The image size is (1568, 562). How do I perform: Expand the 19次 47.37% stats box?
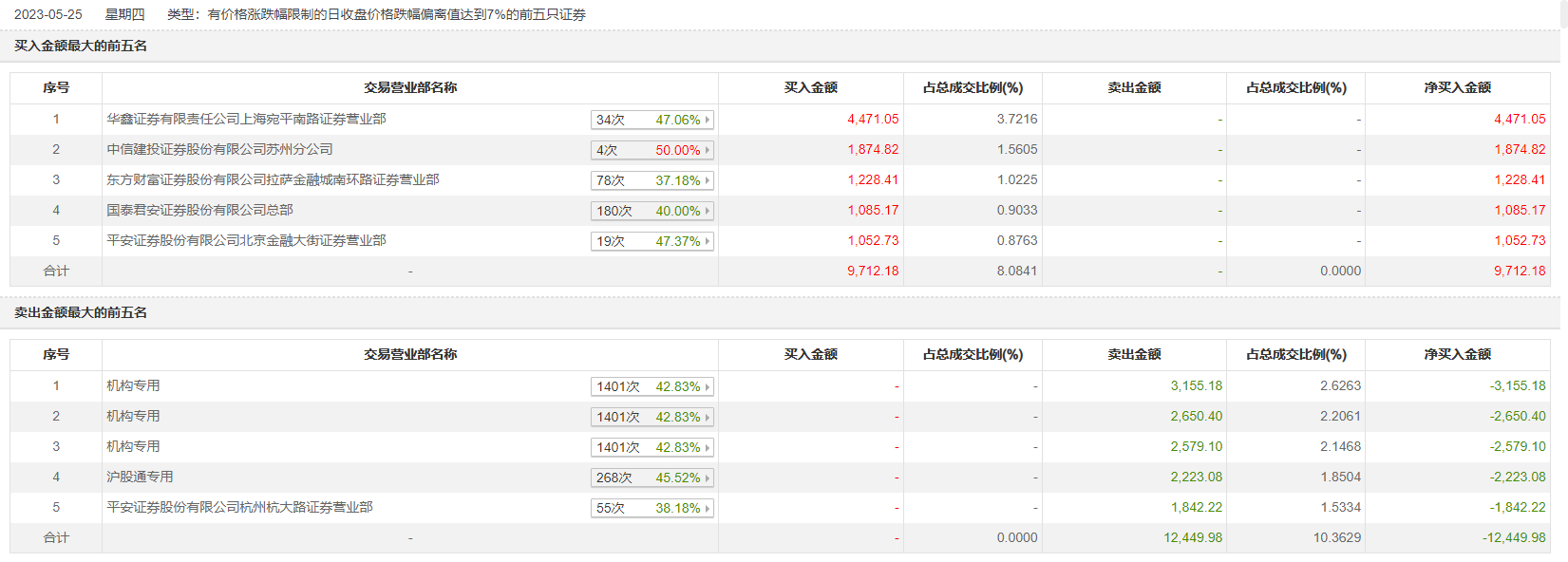[652, 241]
